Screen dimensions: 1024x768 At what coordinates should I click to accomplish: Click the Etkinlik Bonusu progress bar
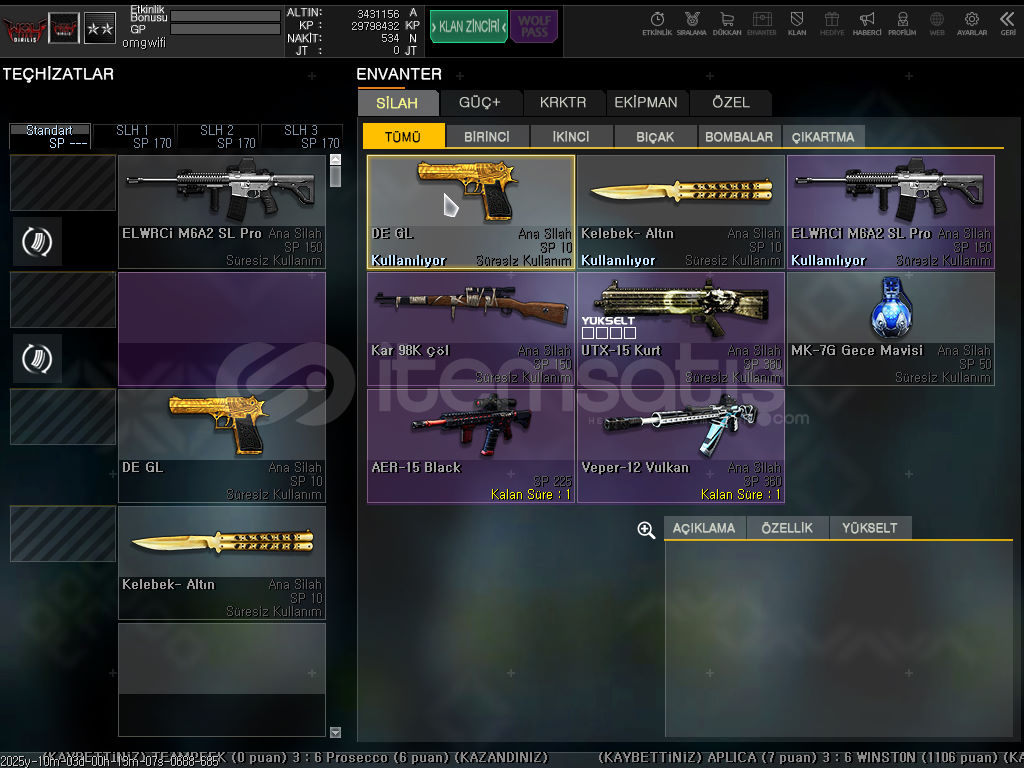(225, 16)
